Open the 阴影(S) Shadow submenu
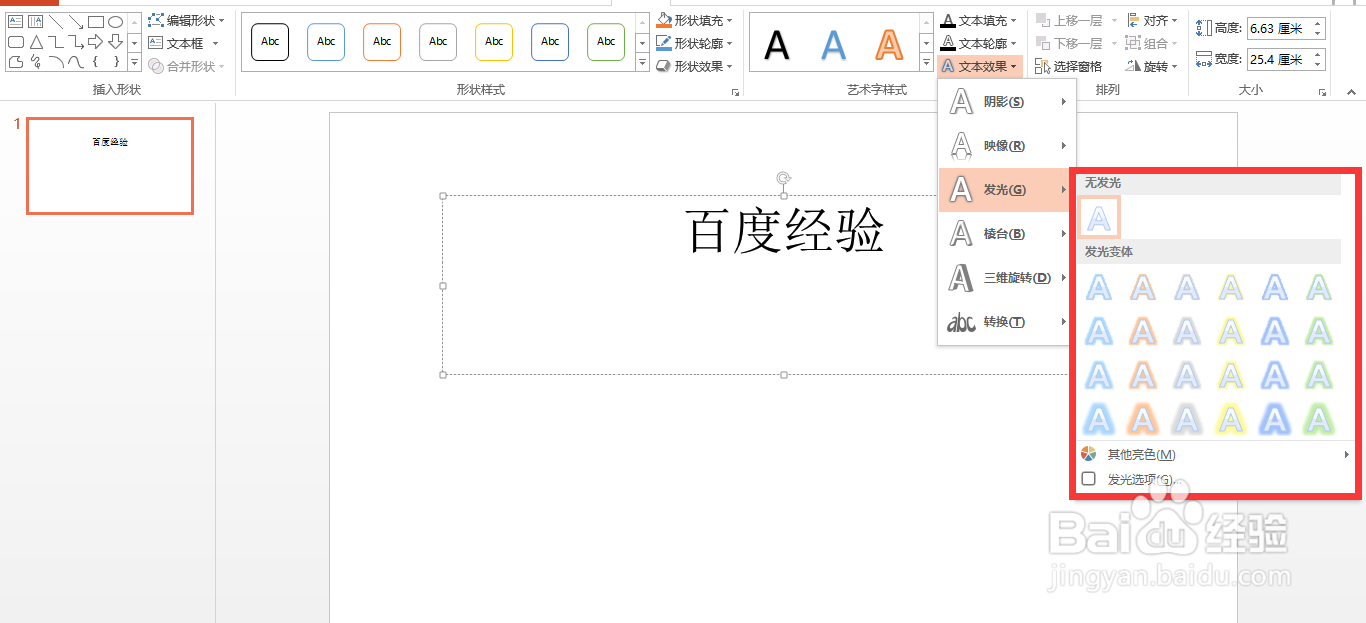Image resolution: width=1366 pixels, height=623 pixels. pyautogui.click(x=1007, y=102)
